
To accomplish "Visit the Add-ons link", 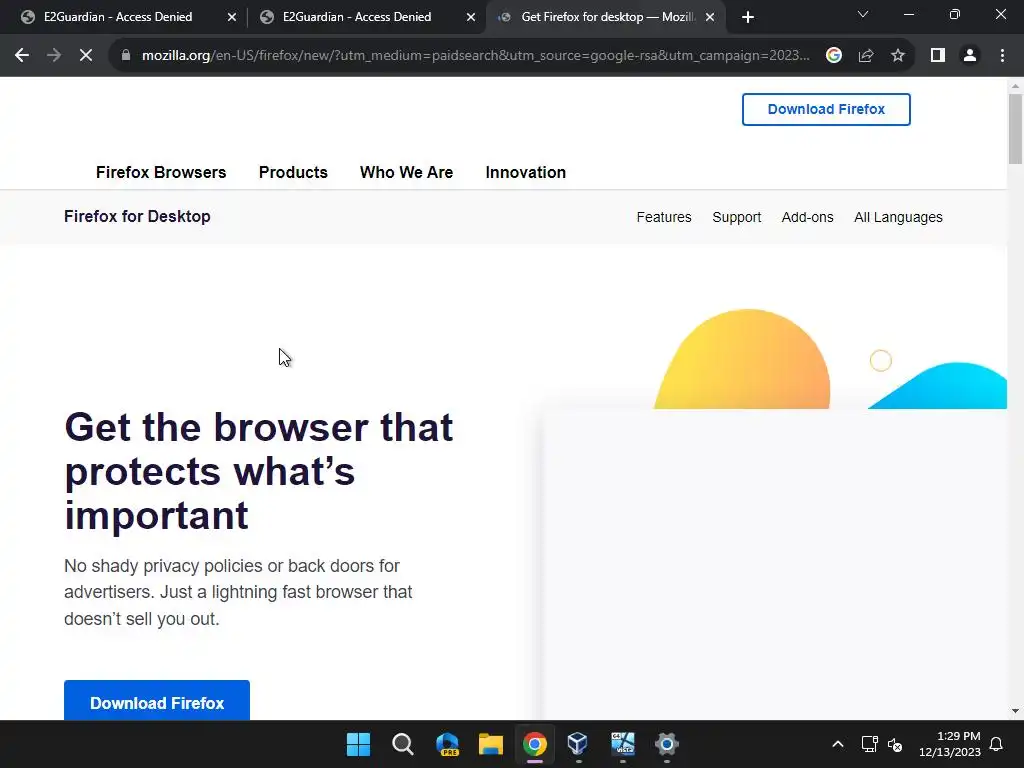I will pos(807,217).
